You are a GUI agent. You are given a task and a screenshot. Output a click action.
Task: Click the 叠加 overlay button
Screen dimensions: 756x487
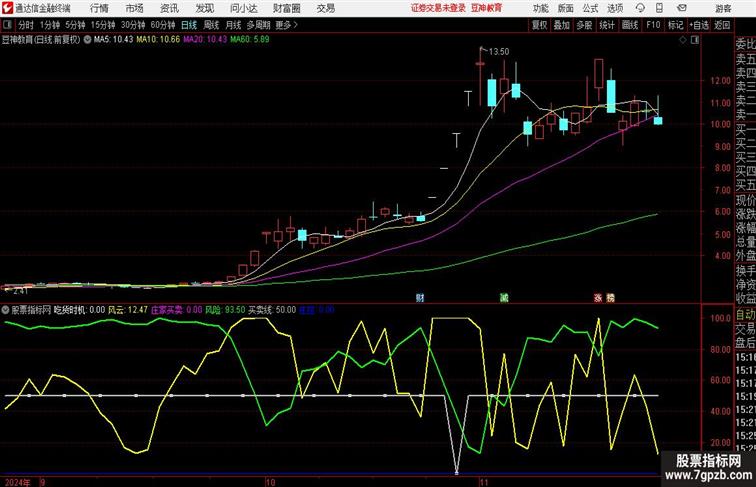[562, 25]
